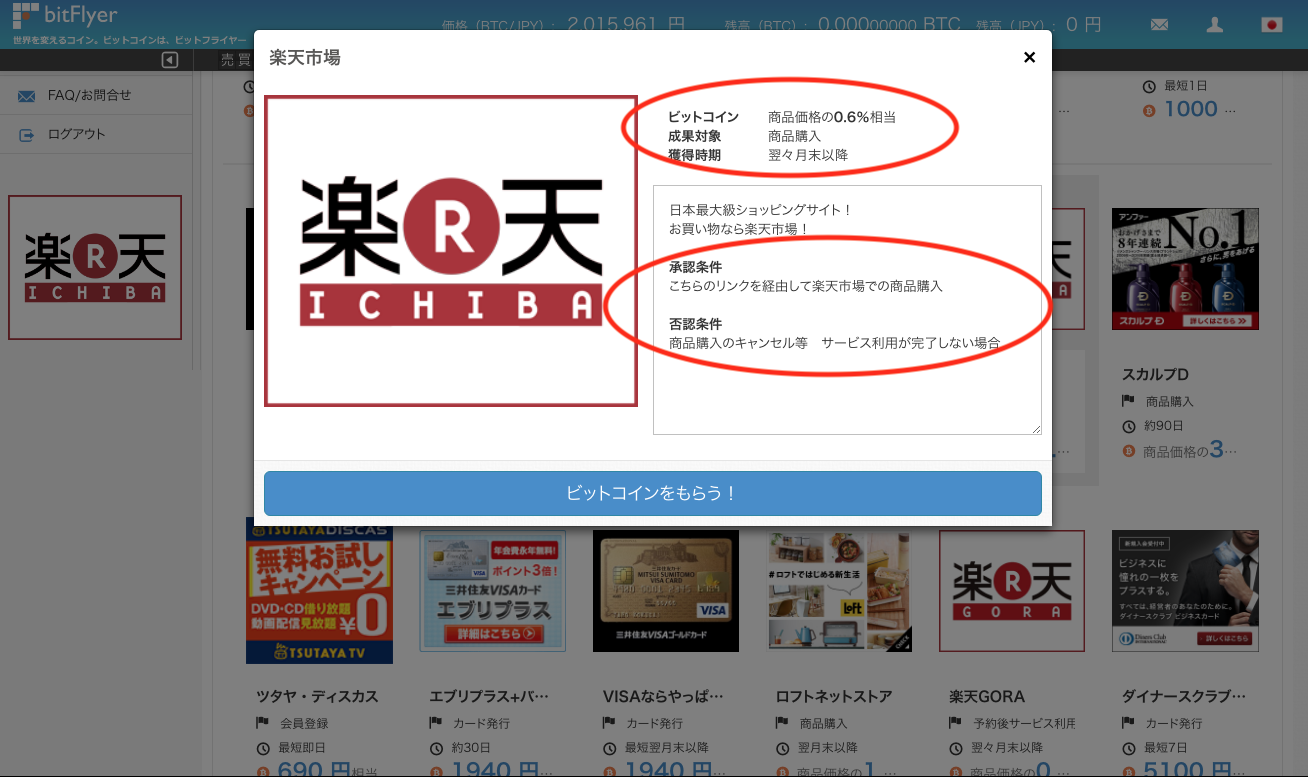Viewport: 1308px width, 777px height.
Task: Click the clock icon beside 約90日
Action: click(1129, 426)
